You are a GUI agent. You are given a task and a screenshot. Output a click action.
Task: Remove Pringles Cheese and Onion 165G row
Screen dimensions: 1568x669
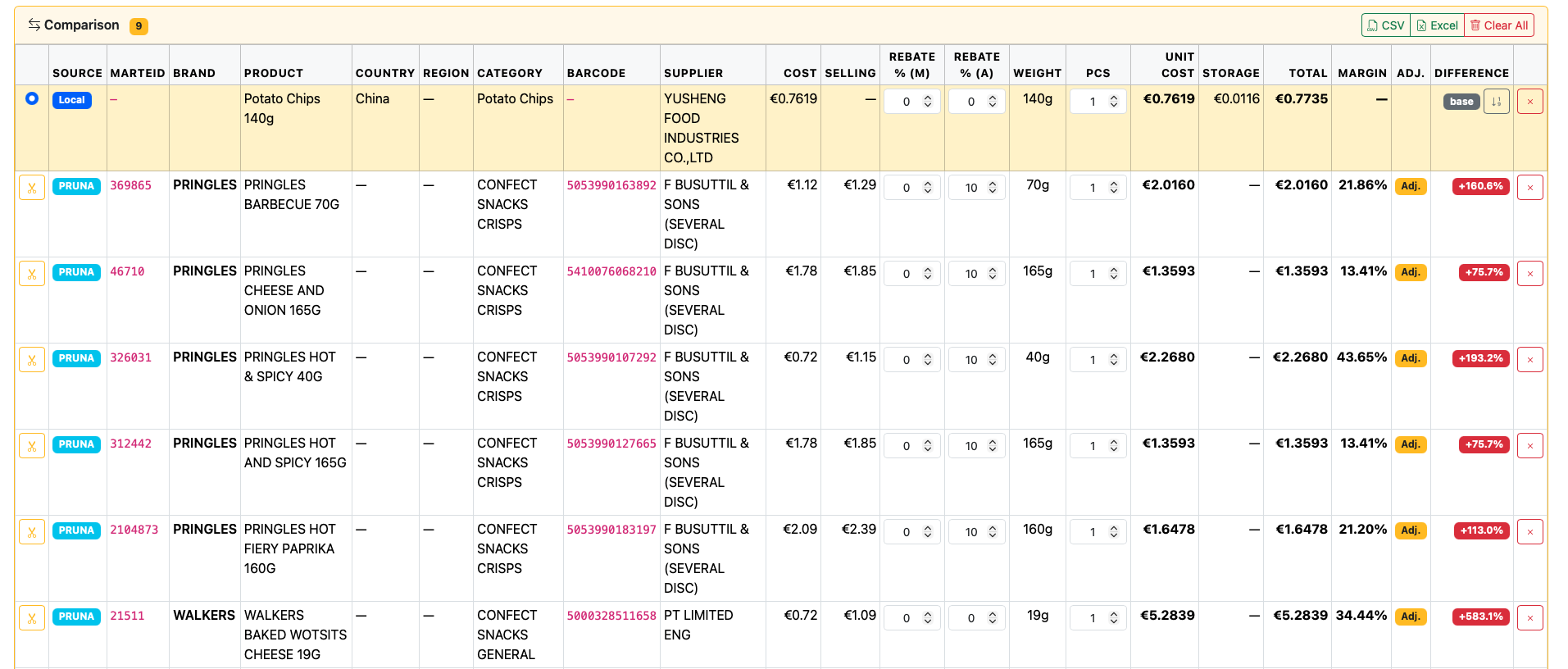coord(1529,274)
